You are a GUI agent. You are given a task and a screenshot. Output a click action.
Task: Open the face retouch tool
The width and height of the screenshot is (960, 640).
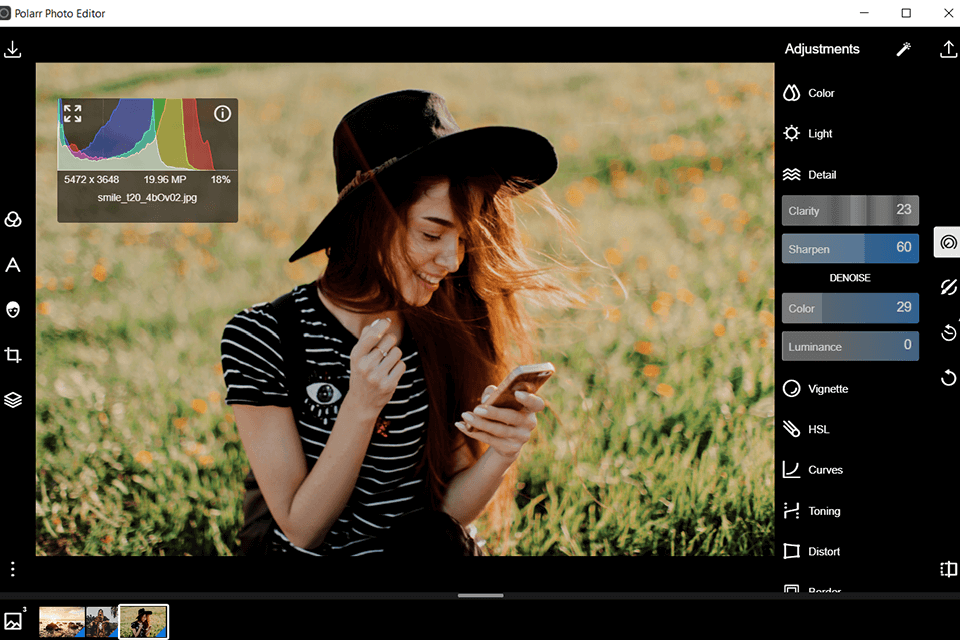[x=13, y=310]
